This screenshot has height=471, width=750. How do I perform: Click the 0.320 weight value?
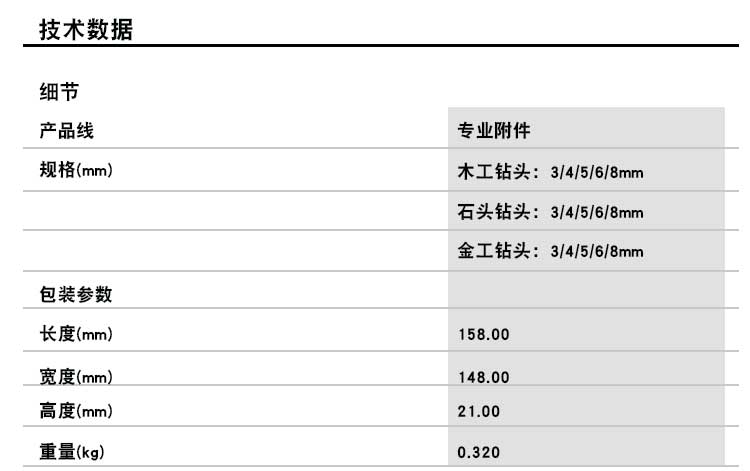coord(479,453)
